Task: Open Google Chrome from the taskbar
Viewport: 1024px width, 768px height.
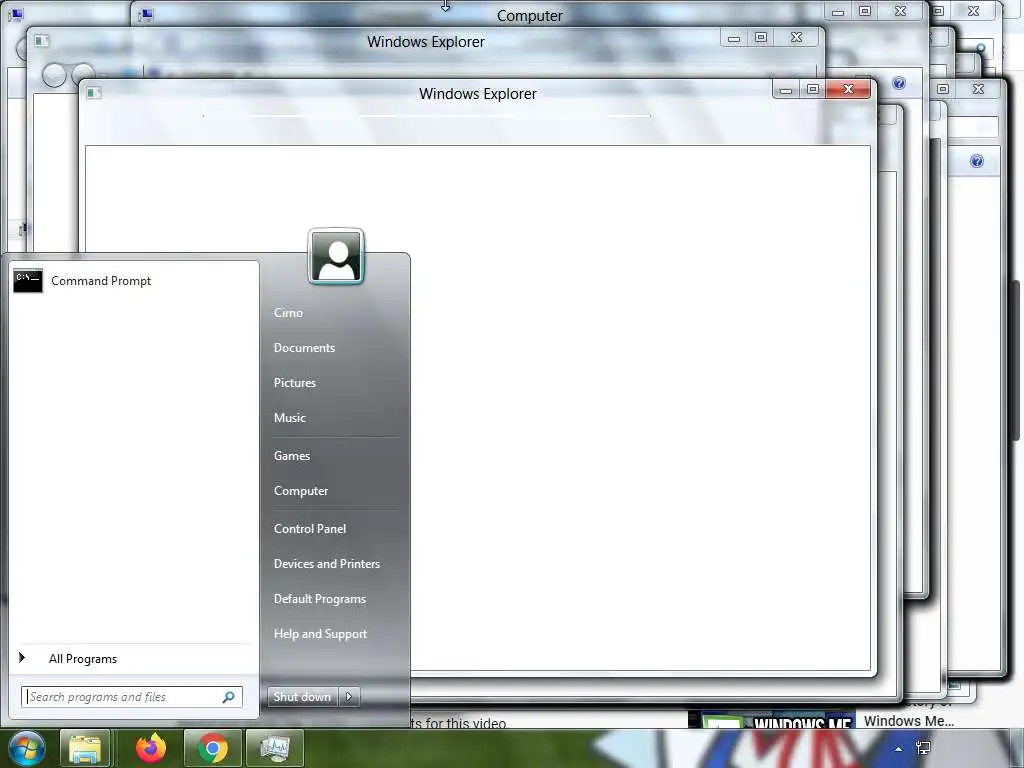Action: (212, 748)
